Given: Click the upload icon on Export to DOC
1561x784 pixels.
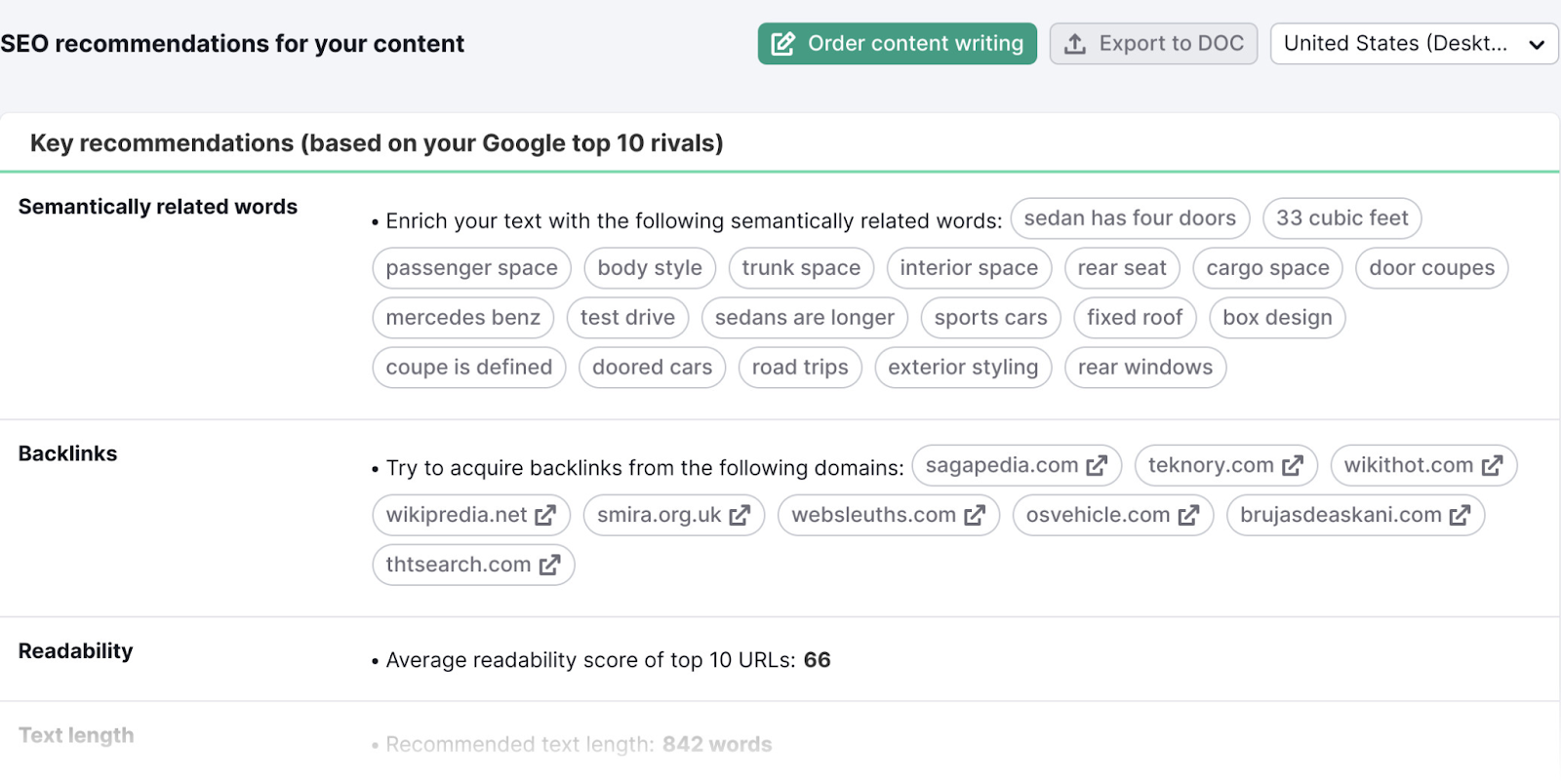Looking at the screenshot, I should point(1075,44).
